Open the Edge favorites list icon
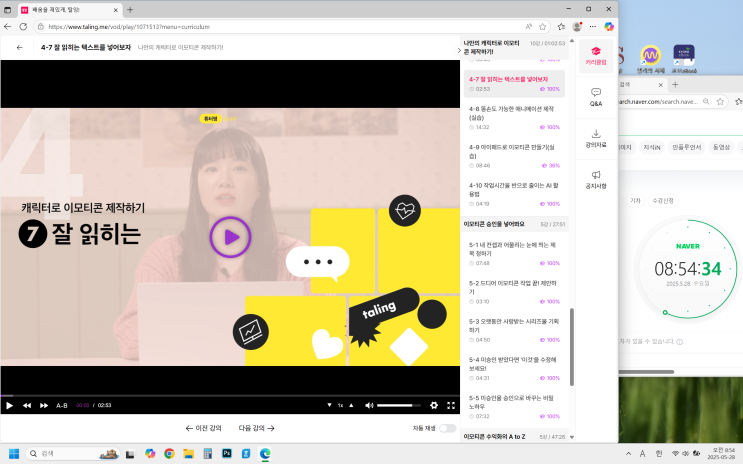This screenshot has width=743, height=464. tap(562, 27)
